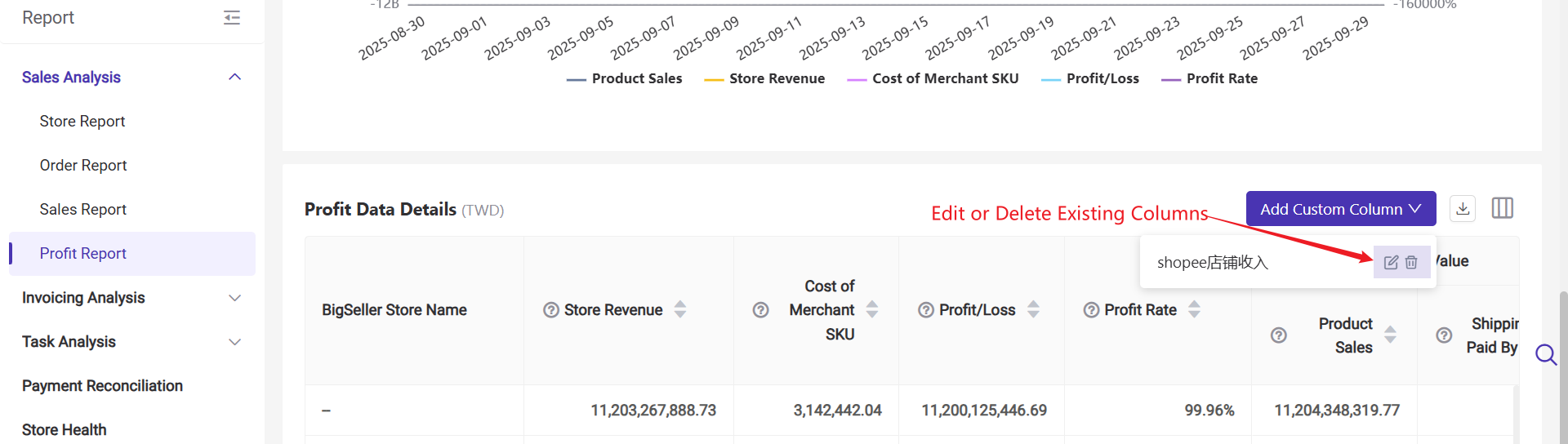Click the help icon beside Profit/Loss
This screenshot has width=1568, height=444.
coord(926,310)
